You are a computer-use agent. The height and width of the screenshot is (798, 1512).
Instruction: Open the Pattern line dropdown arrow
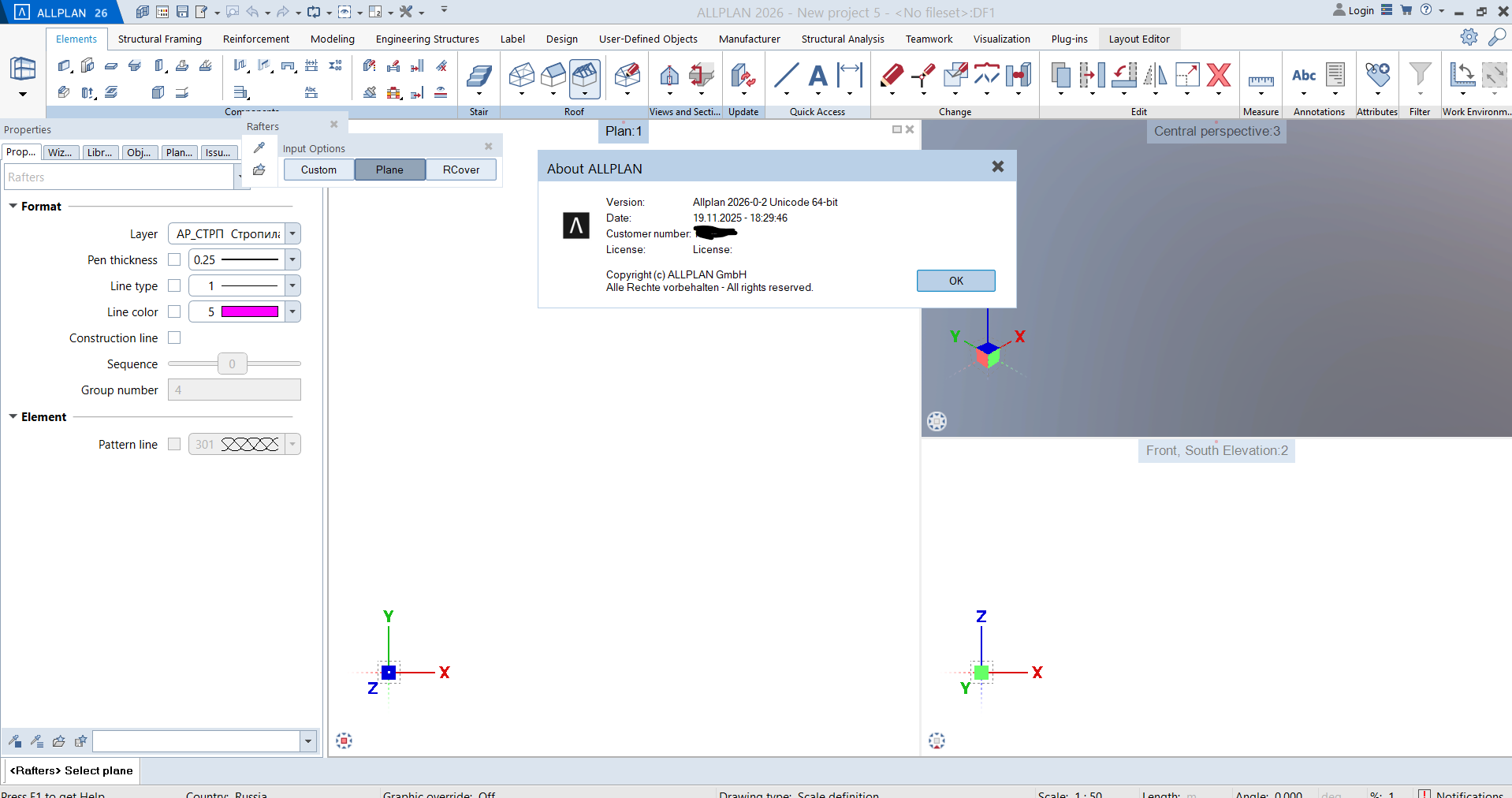[292, 444]
